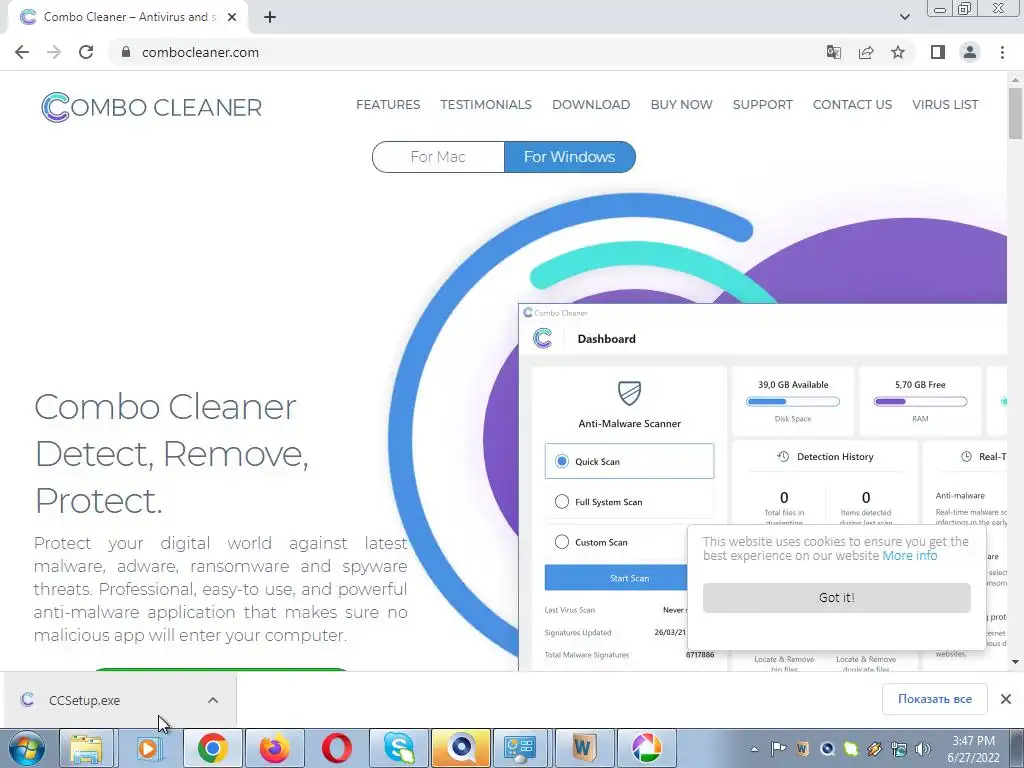The height and width of the screenshot is (768, 1024).
Task: Open a new browser tab
Action: coord(270,17)
